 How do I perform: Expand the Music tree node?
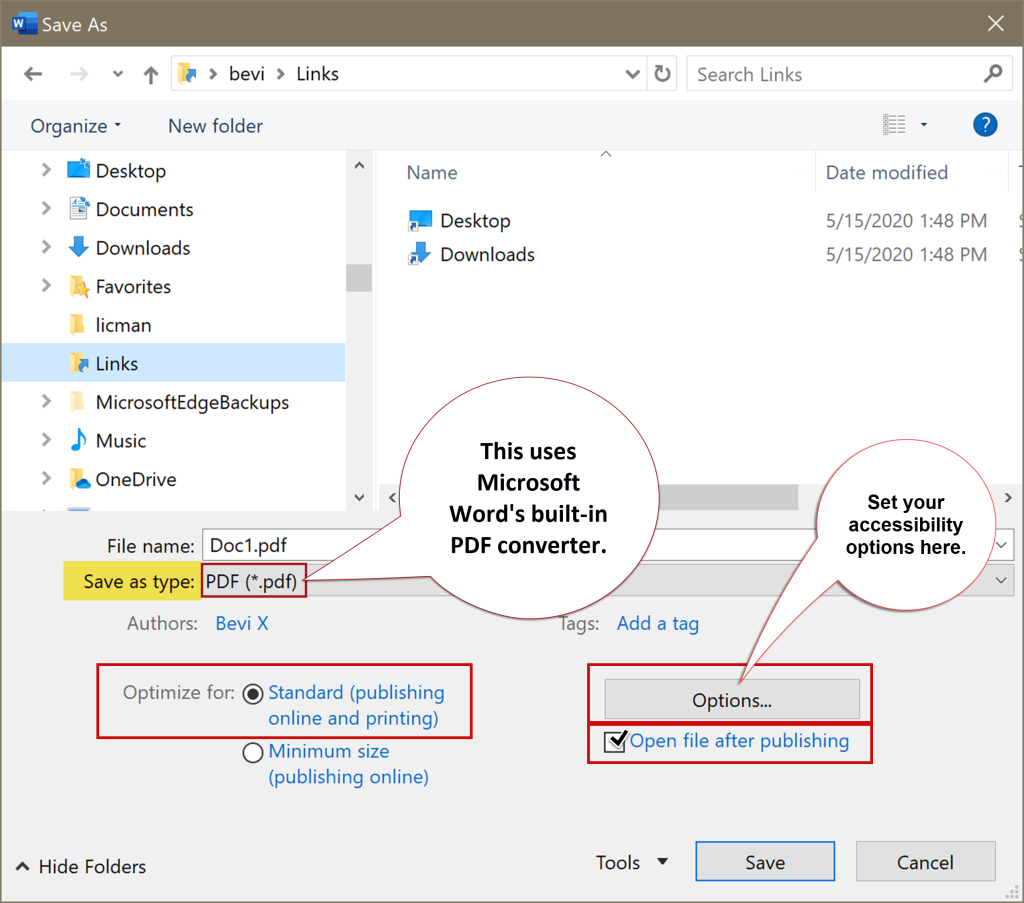pyautogui.click(x=46, y=440)
